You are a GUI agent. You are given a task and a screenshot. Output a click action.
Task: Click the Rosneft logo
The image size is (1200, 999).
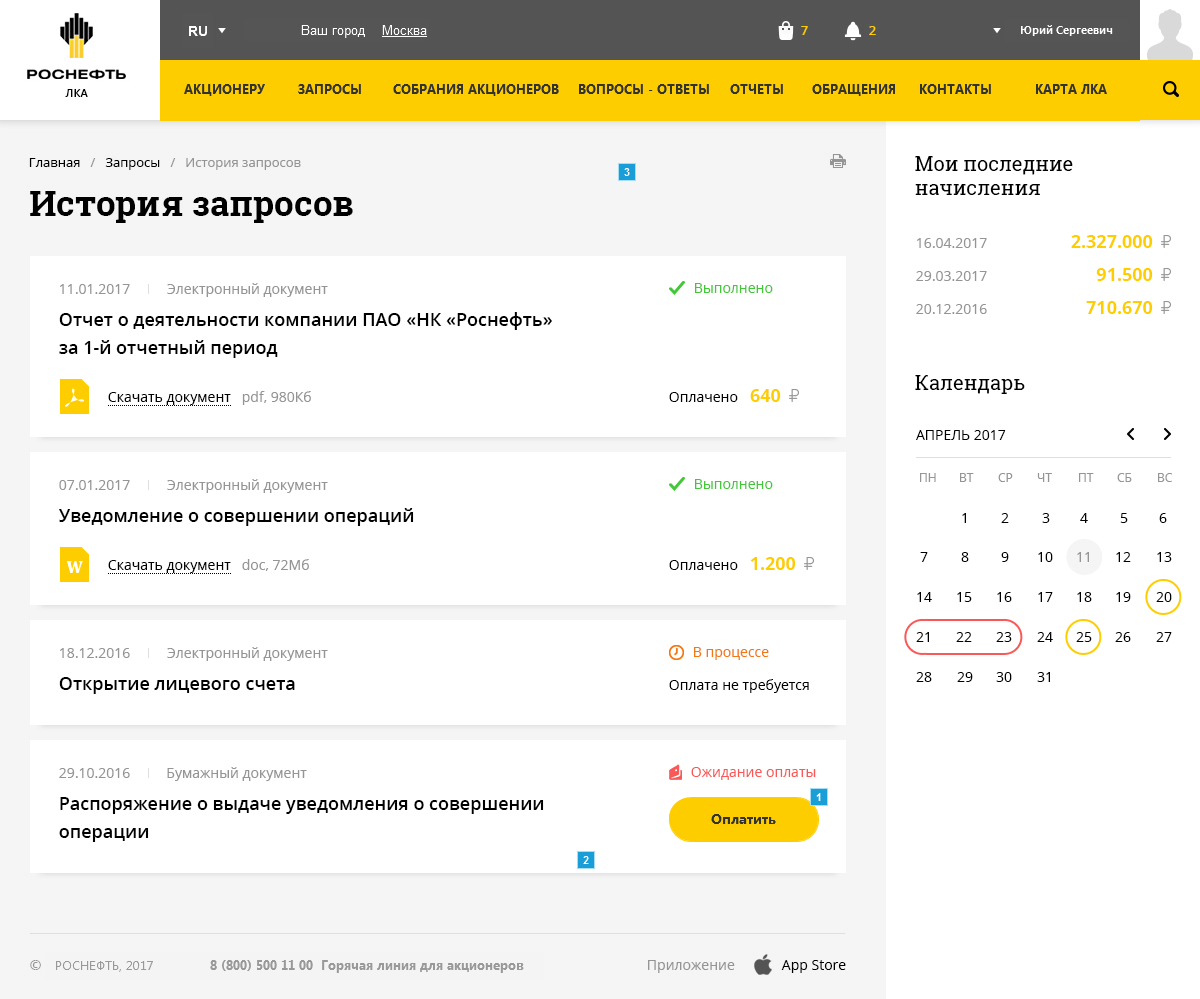click(76, 57)
